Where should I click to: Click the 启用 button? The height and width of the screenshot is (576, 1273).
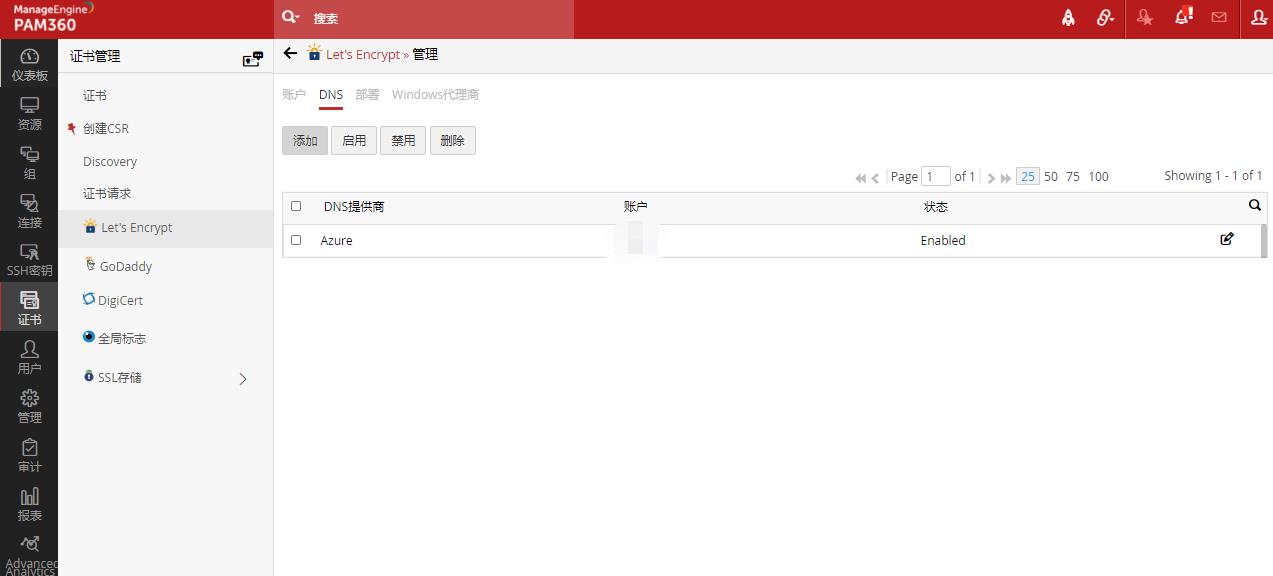pyautogui.click(x=354, y=141)
